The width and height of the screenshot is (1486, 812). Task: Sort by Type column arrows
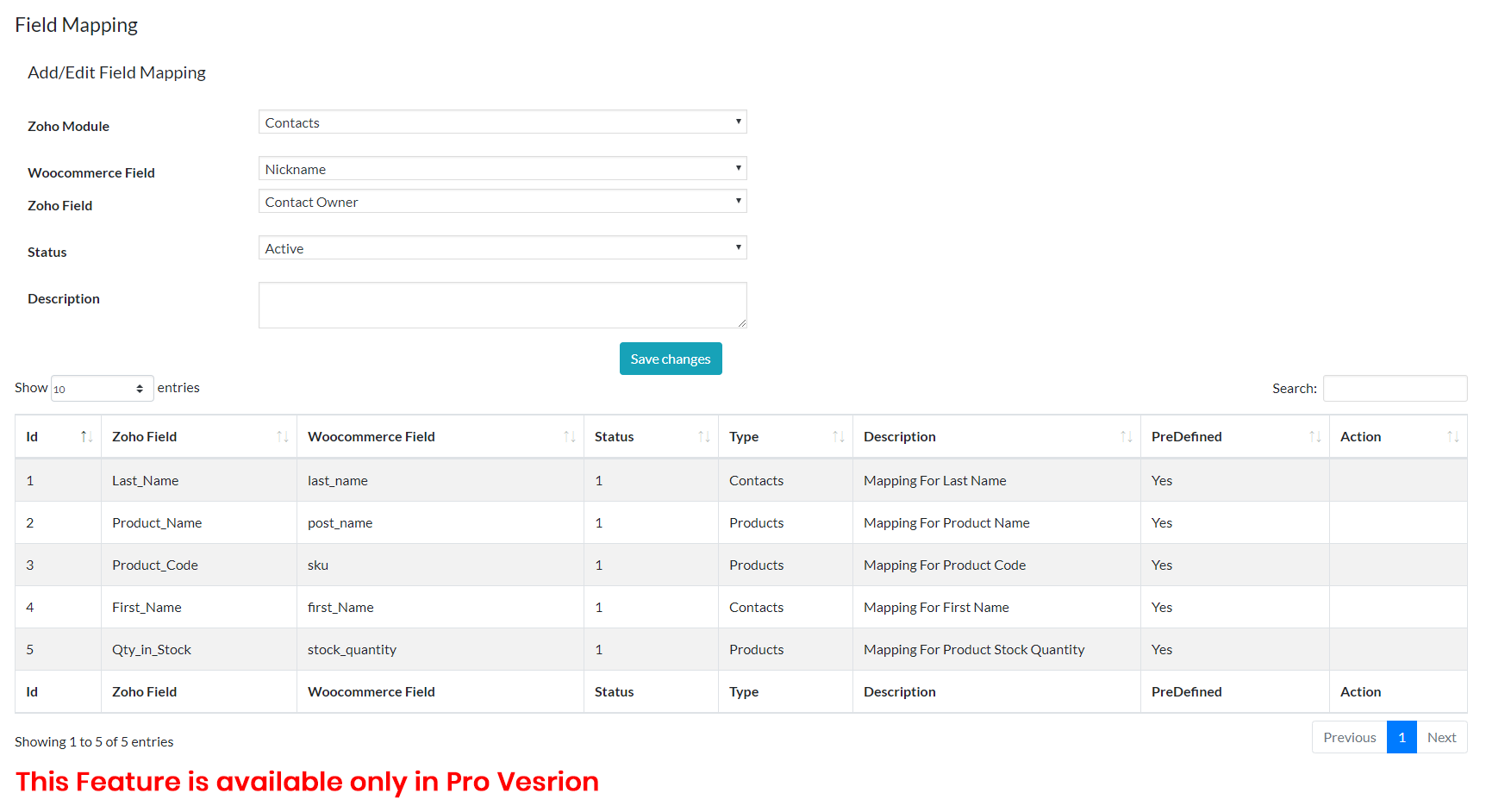coord(838,437)
